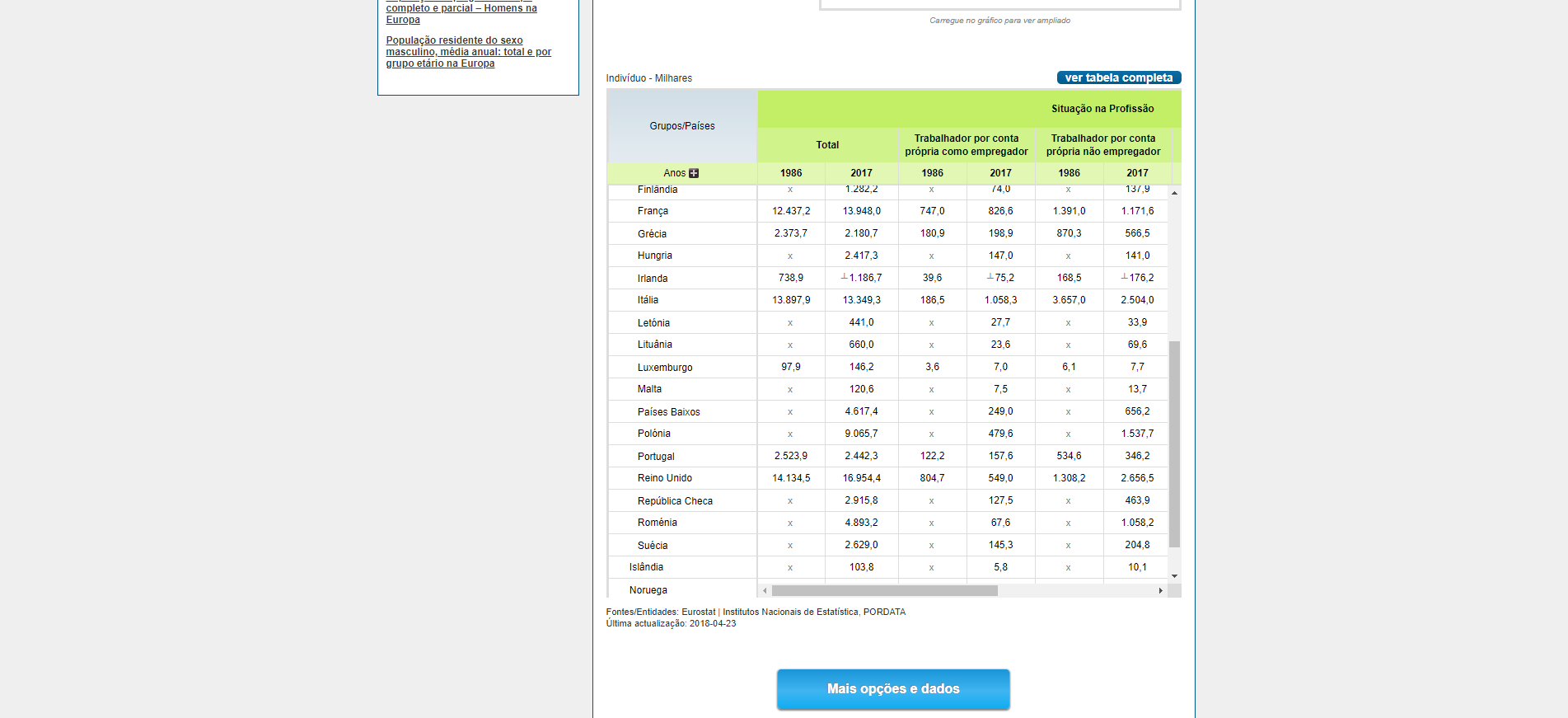
Task: Click the horizontal scroll left arrow
Action: 765,591
